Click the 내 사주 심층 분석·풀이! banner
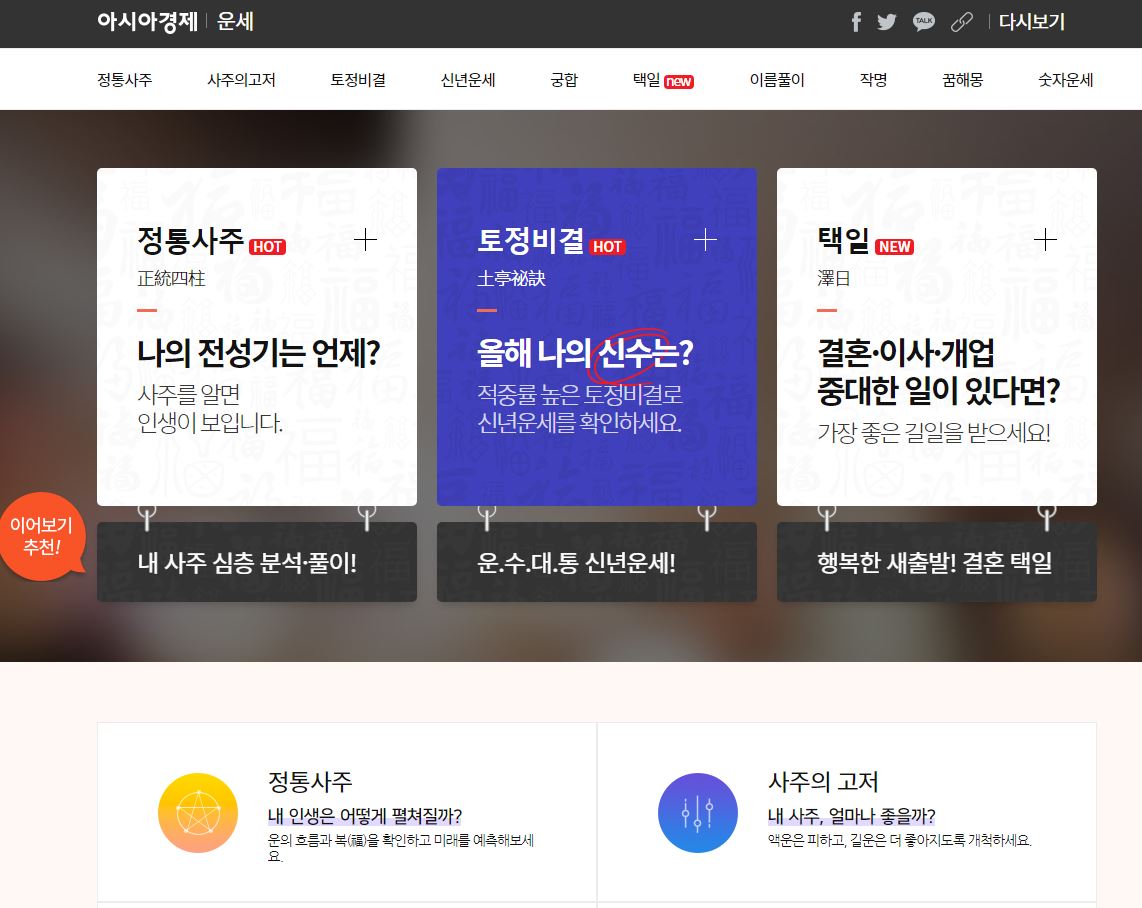Image resolution: width=1142 pixels, height=908 pixels. click(256, 562)
